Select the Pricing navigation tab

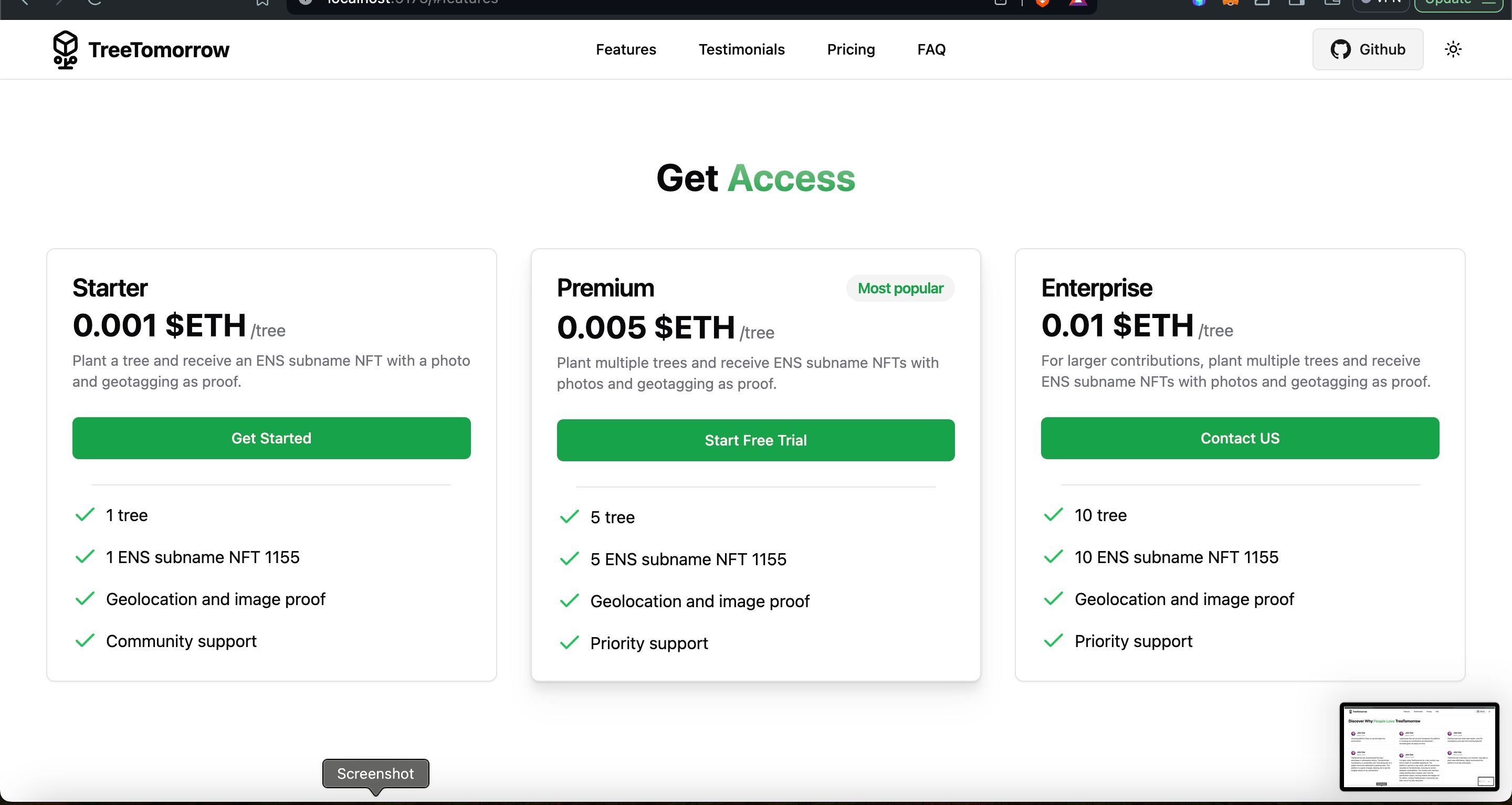coord(851,49)
